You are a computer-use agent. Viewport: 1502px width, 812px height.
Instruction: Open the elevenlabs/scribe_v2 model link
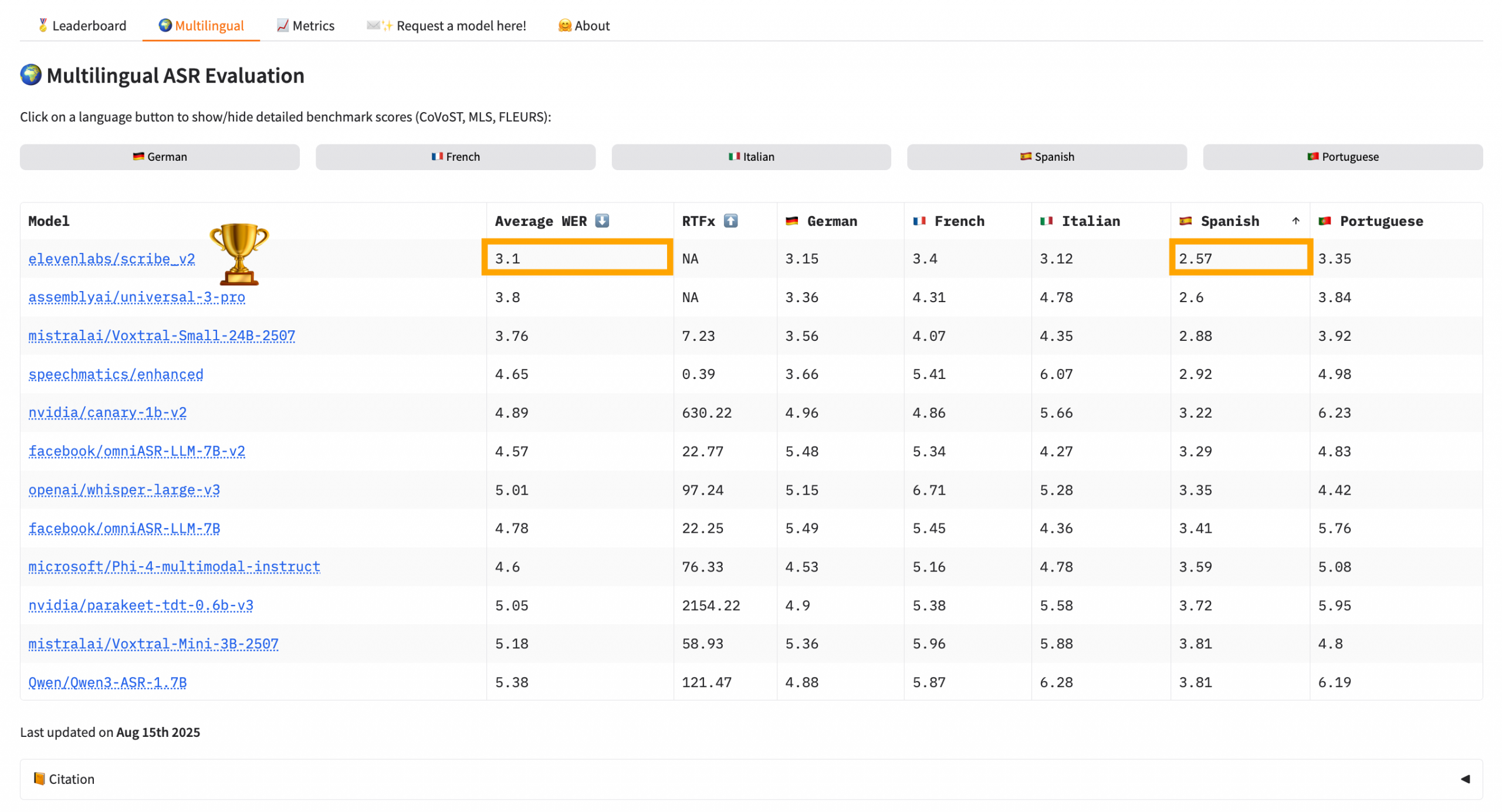[x=111, y=259]
